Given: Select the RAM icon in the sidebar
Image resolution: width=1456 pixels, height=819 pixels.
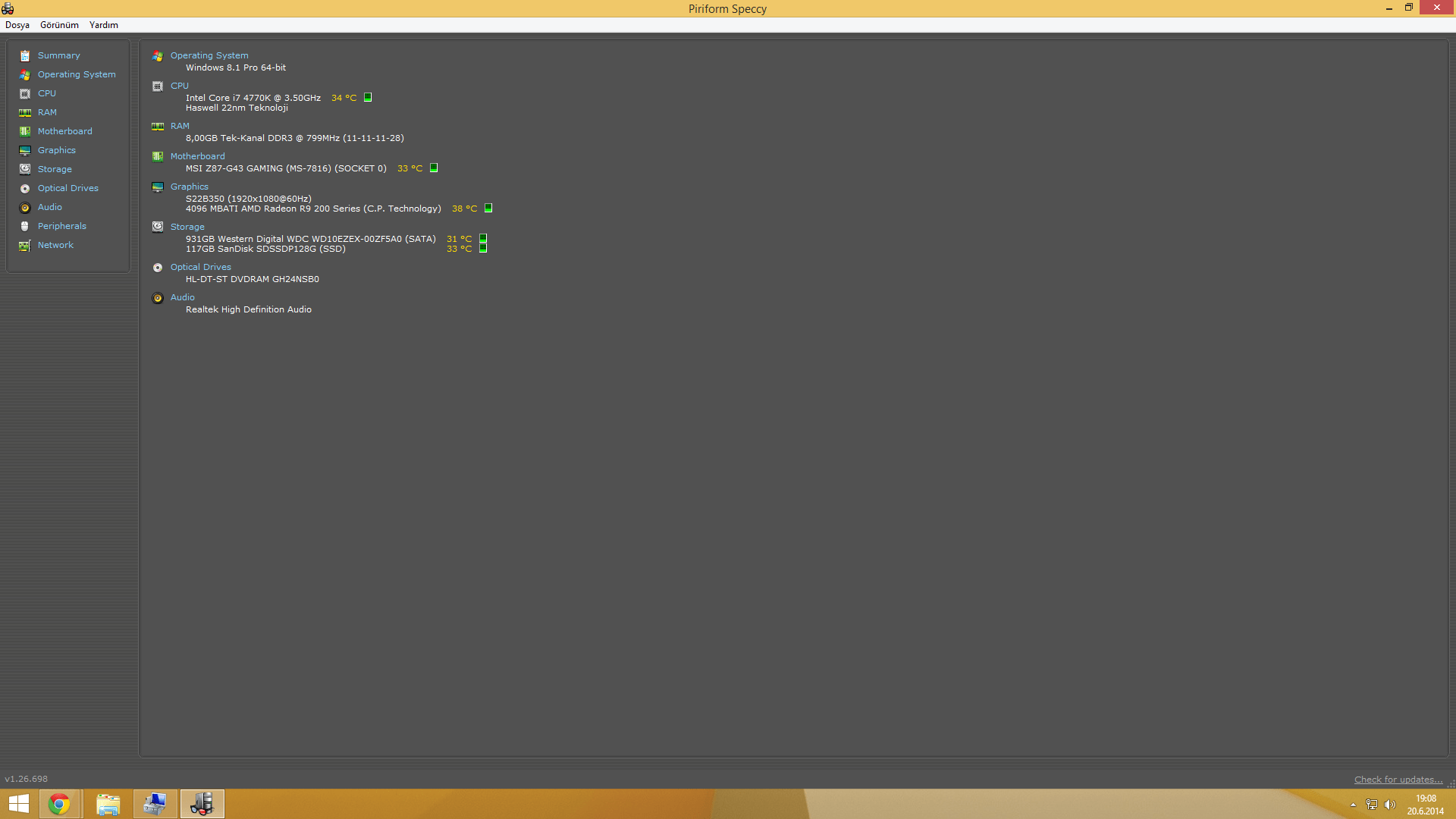Looking at the screenshot, I should coord(25,113).
